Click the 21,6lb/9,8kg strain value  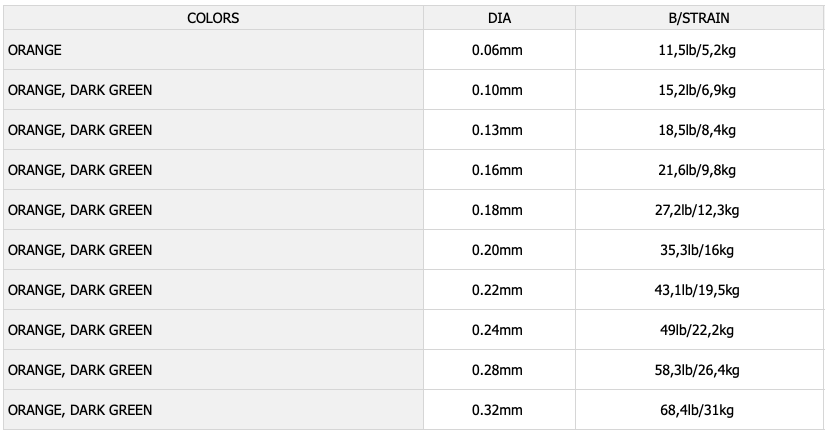tap(697, 170)
